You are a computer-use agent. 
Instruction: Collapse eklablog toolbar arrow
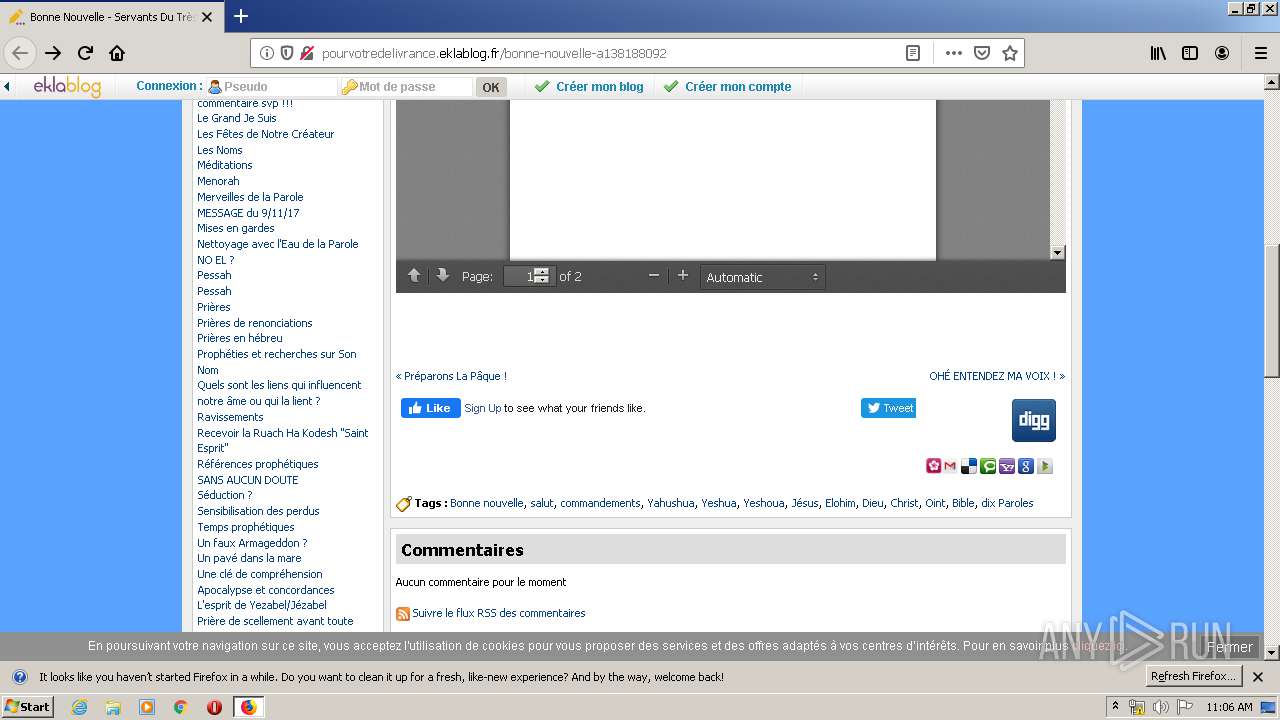(7, 87)
